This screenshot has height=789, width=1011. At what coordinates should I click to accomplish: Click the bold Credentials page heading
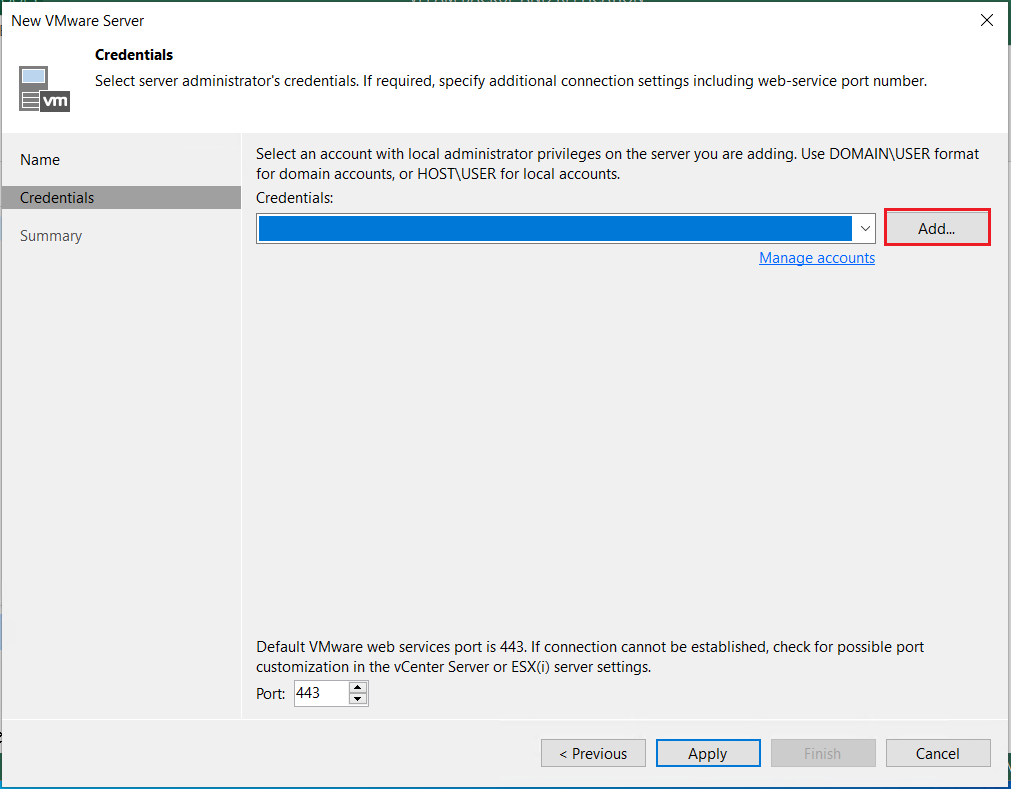click(x=134, y=55)
